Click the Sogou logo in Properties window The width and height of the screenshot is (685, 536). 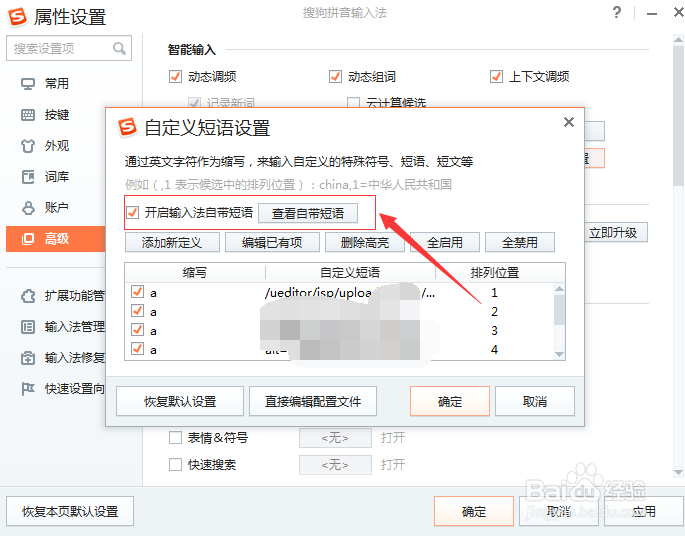pos(18,17)
